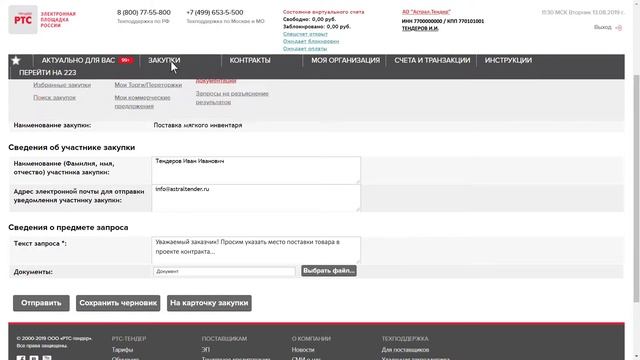Open Поиск закупок link
The height and width of the screenshot is (360, 640).
point(54,98)
